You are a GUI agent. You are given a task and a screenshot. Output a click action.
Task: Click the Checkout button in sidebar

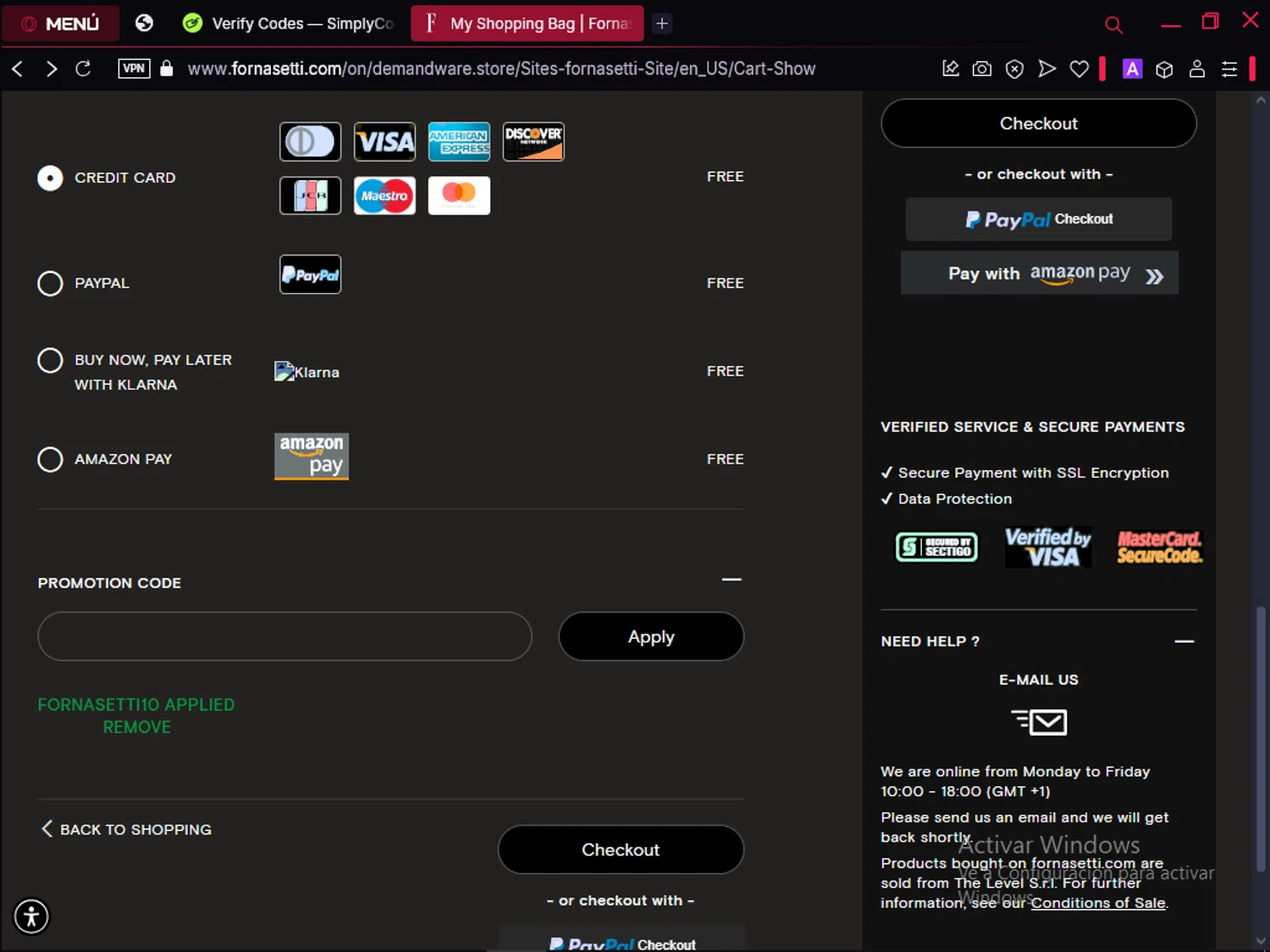point(1039,124)
